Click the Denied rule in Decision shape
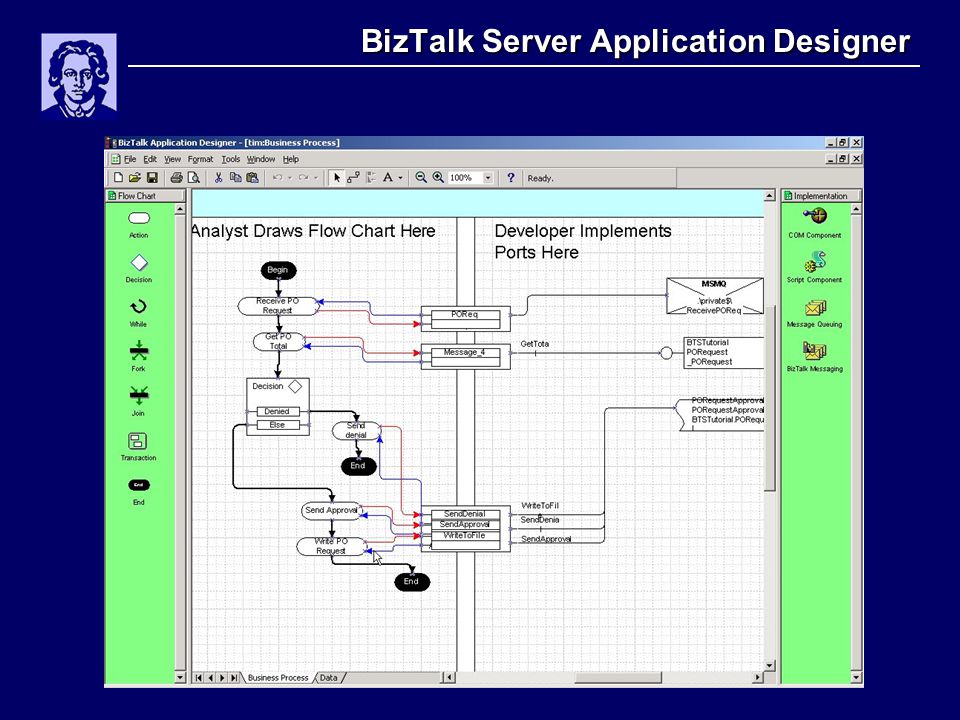Screen dimensions: 960x720 pyautogui.click(x=277, y=411)
